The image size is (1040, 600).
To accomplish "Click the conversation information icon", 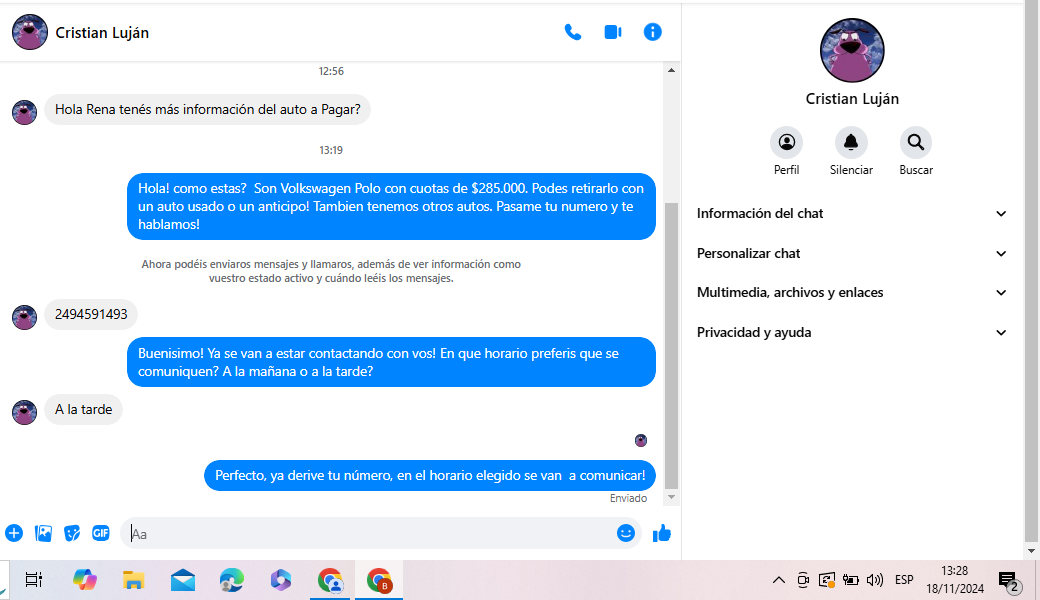I will pyautogui.click(x=653, y=32).
